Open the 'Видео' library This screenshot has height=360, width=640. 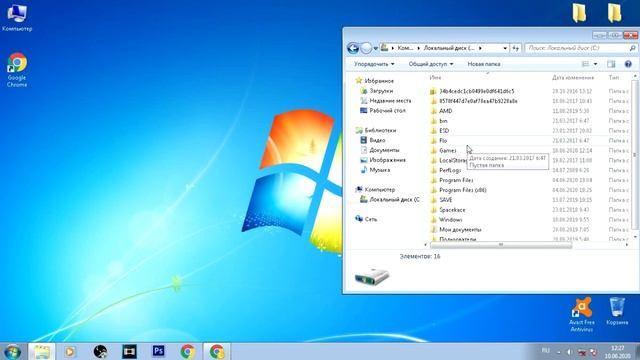[373, 140]
